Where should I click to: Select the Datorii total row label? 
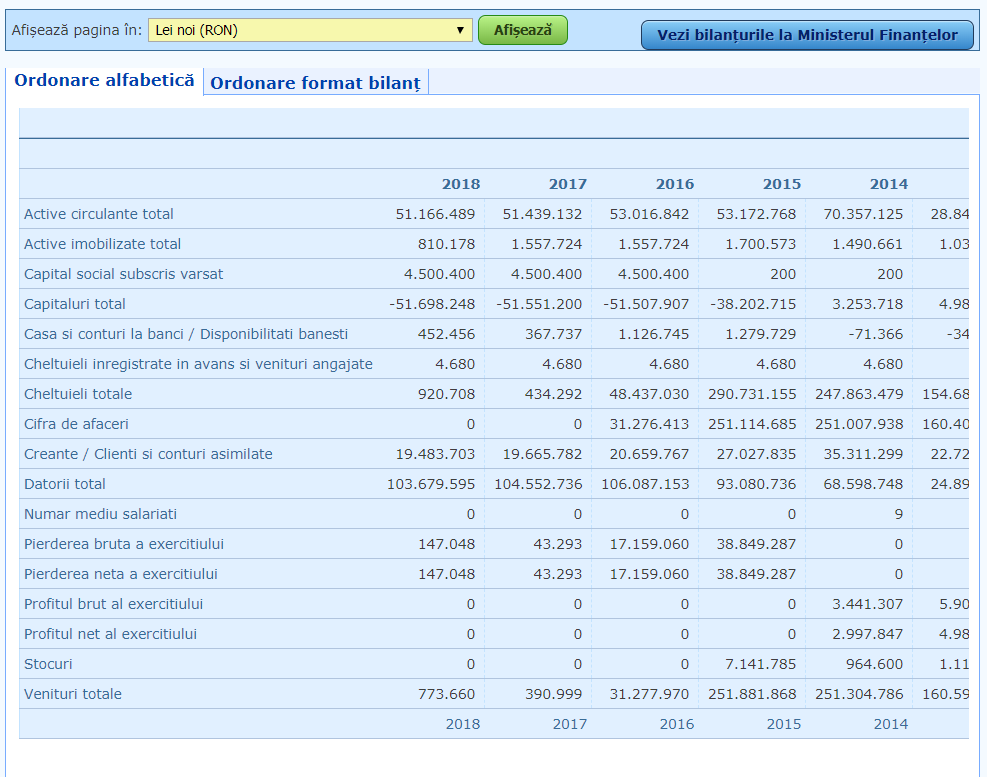(65, 484)
